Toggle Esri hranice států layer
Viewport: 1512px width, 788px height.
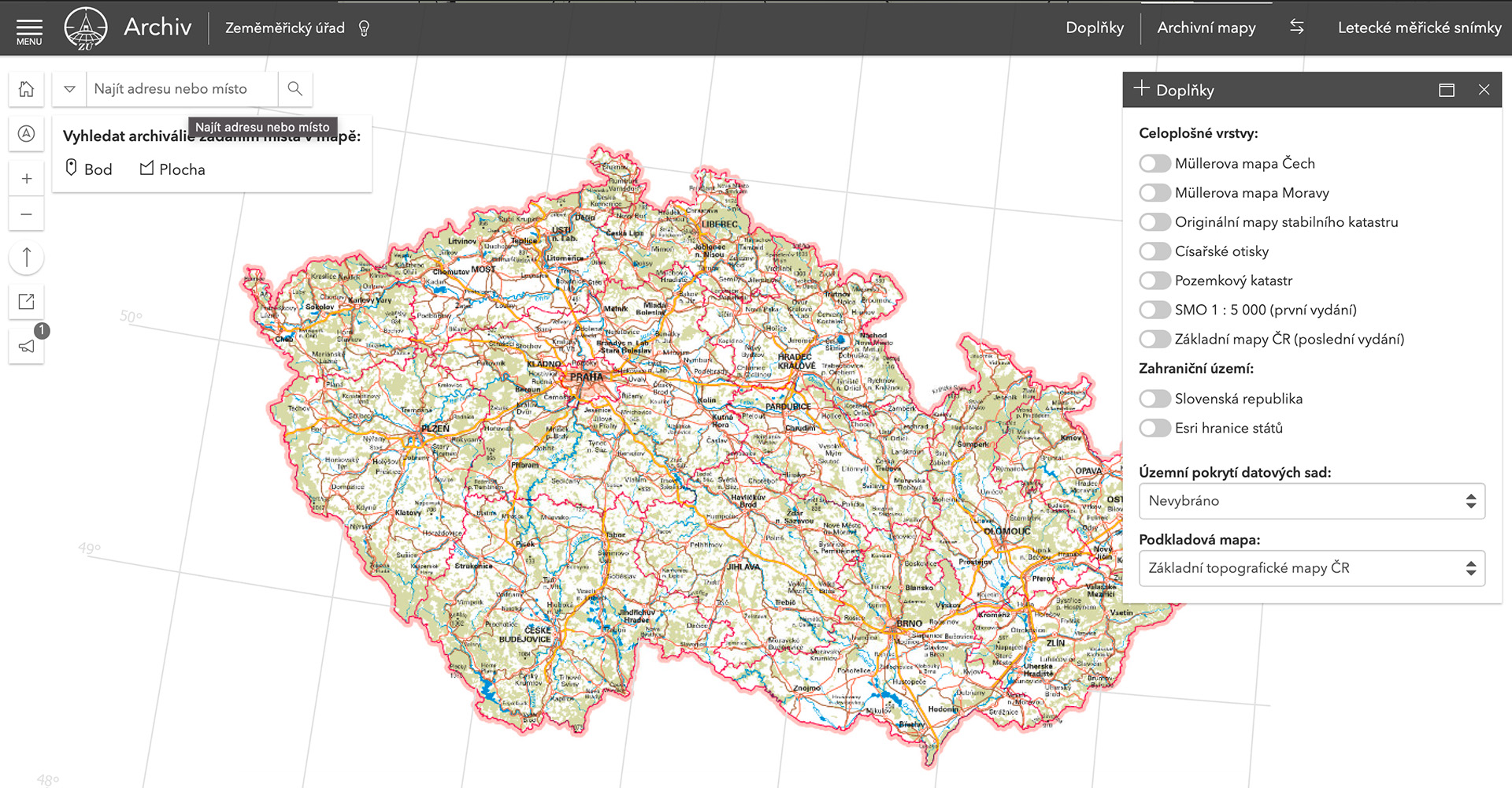(1154, 428)
